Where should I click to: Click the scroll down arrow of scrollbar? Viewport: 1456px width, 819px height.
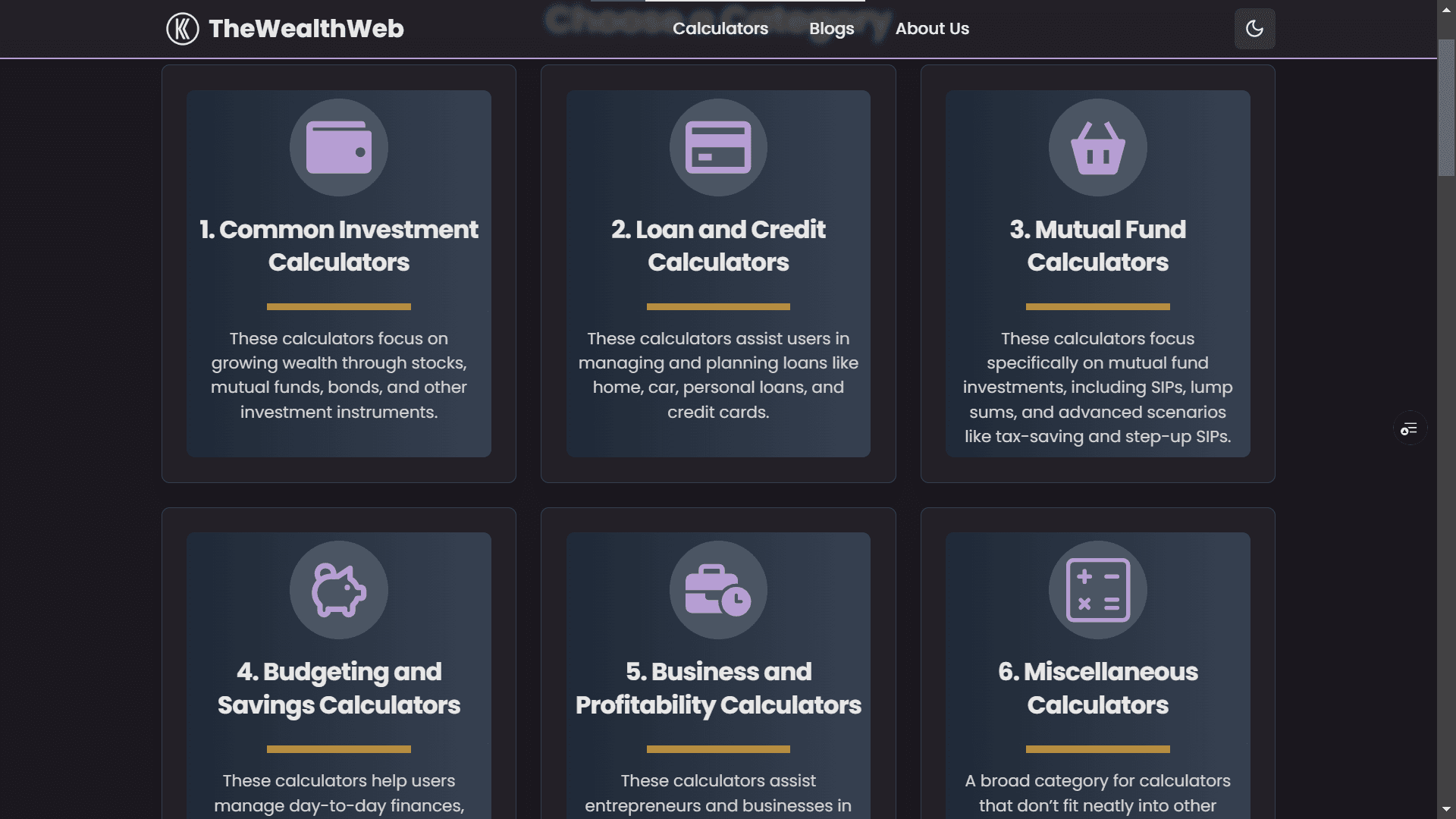pyautogui.click(x=1446, y=809)
